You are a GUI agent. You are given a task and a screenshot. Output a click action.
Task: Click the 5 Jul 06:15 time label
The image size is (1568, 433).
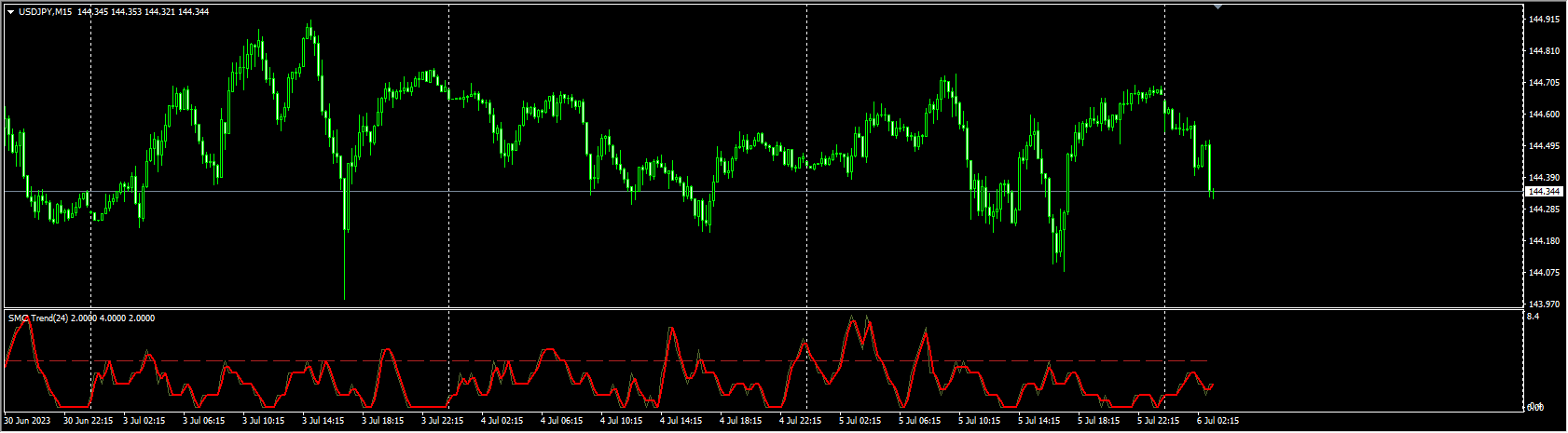point(922,421)
